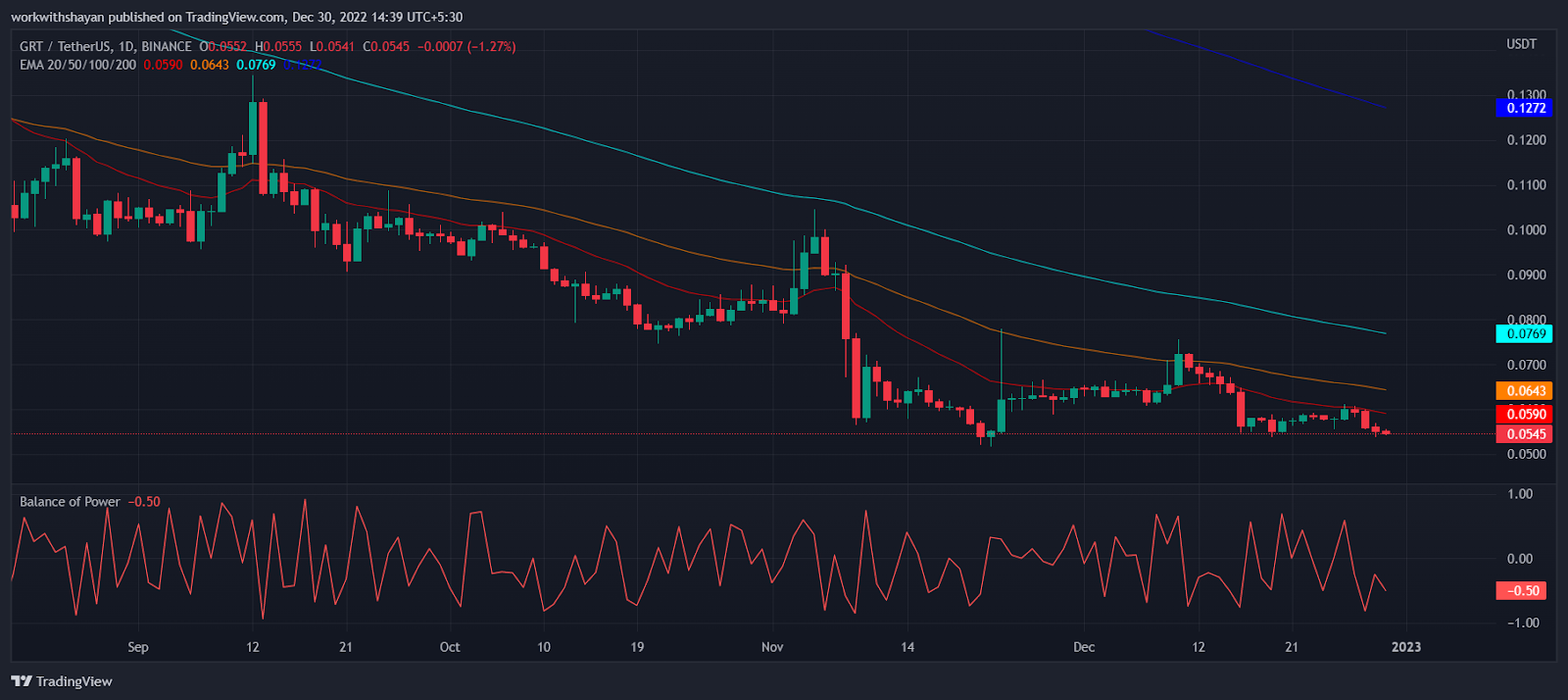Click the 1.00 oscillator axis label
The height and width of the screenshot is (700, 1568).
pos(1520,494)
